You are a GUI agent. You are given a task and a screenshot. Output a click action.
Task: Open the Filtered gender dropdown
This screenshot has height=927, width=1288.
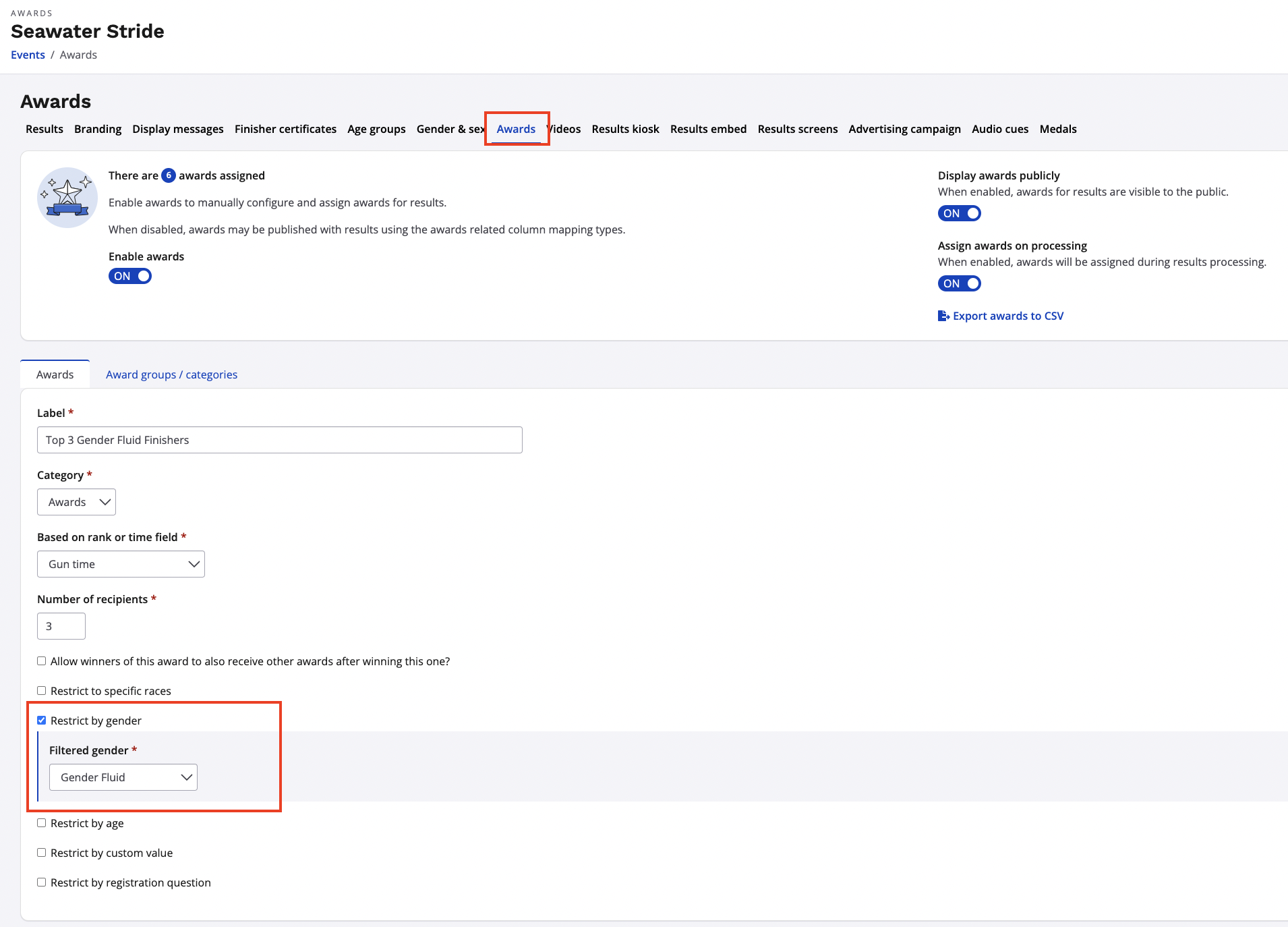pos(123,777)
